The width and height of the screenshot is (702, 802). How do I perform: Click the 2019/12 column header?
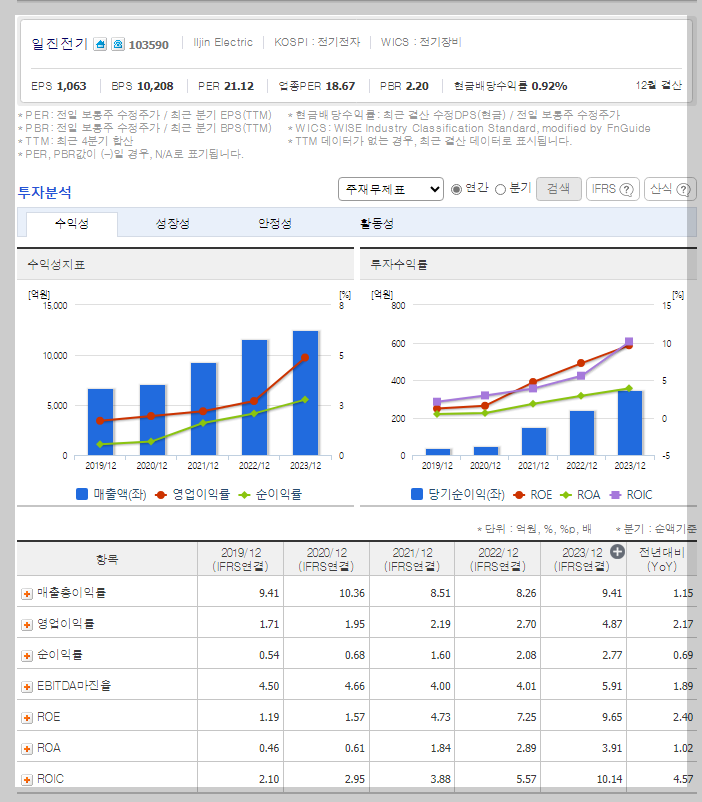(x=240, y=559)
